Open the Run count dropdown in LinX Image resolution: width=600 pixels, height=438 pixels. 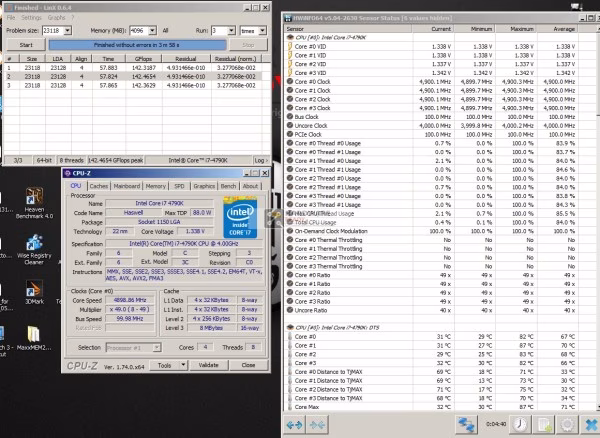click(x=232, y=31)
